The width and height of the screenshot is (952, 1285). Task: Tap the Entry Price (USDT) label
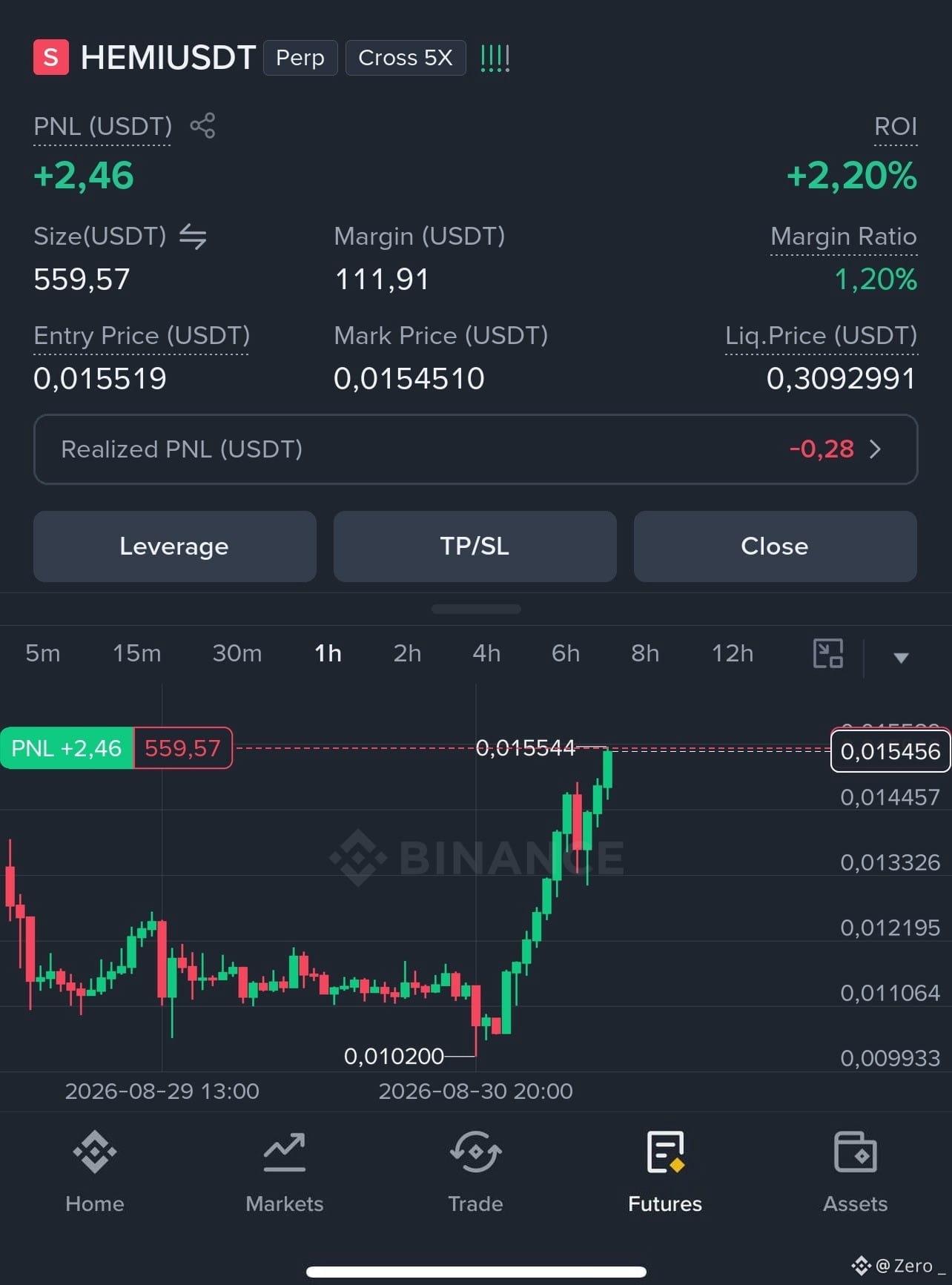pyautogui.click(x=142, y=336)
